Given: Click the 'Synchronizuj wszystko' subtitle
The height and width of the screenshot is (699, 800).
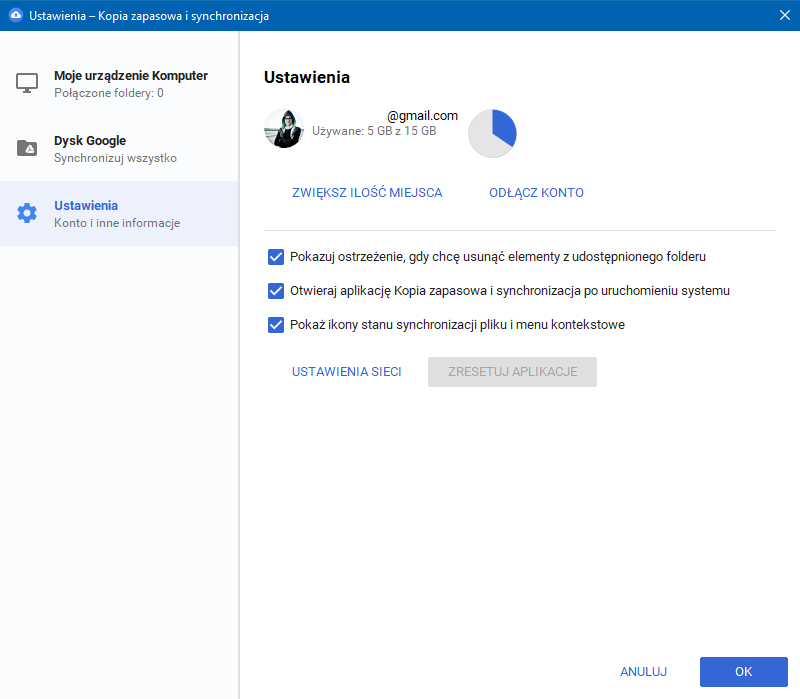Looking at the screenshot, I should [115, 158].
